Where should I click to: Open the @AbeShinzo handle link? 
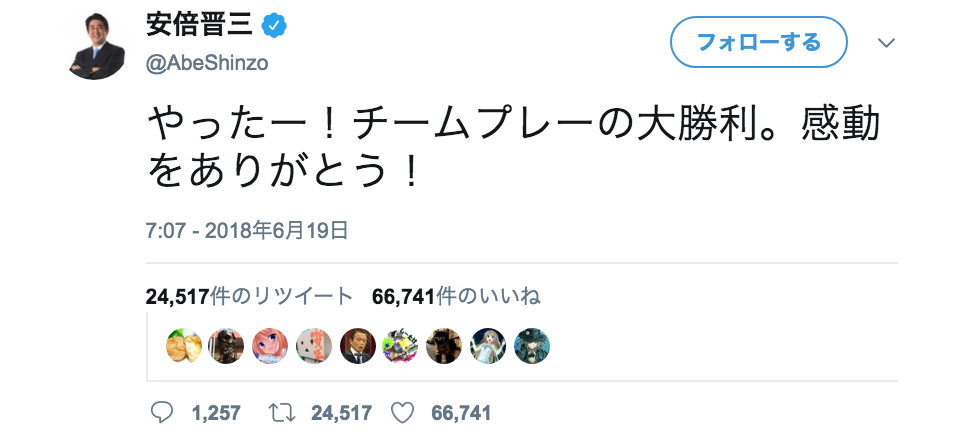(207, 62)
